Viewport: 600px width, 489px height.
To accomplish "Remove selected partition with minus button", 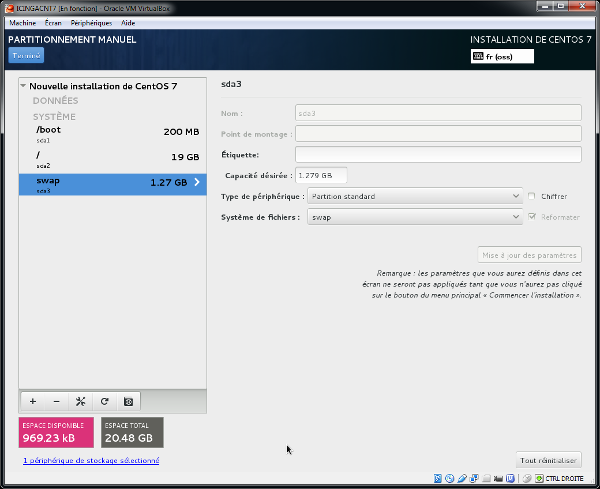I will [57, 401].
